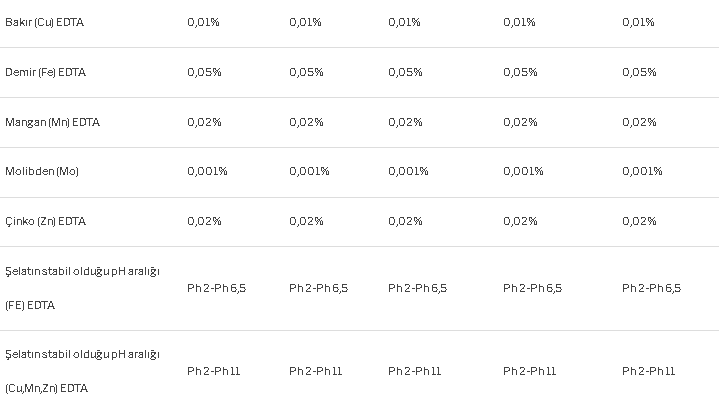The height and width of the screenshot is (412, 719).
Task: Click the Mangan (Mn) EDTA row label
Action: click(x=52, y=122)
